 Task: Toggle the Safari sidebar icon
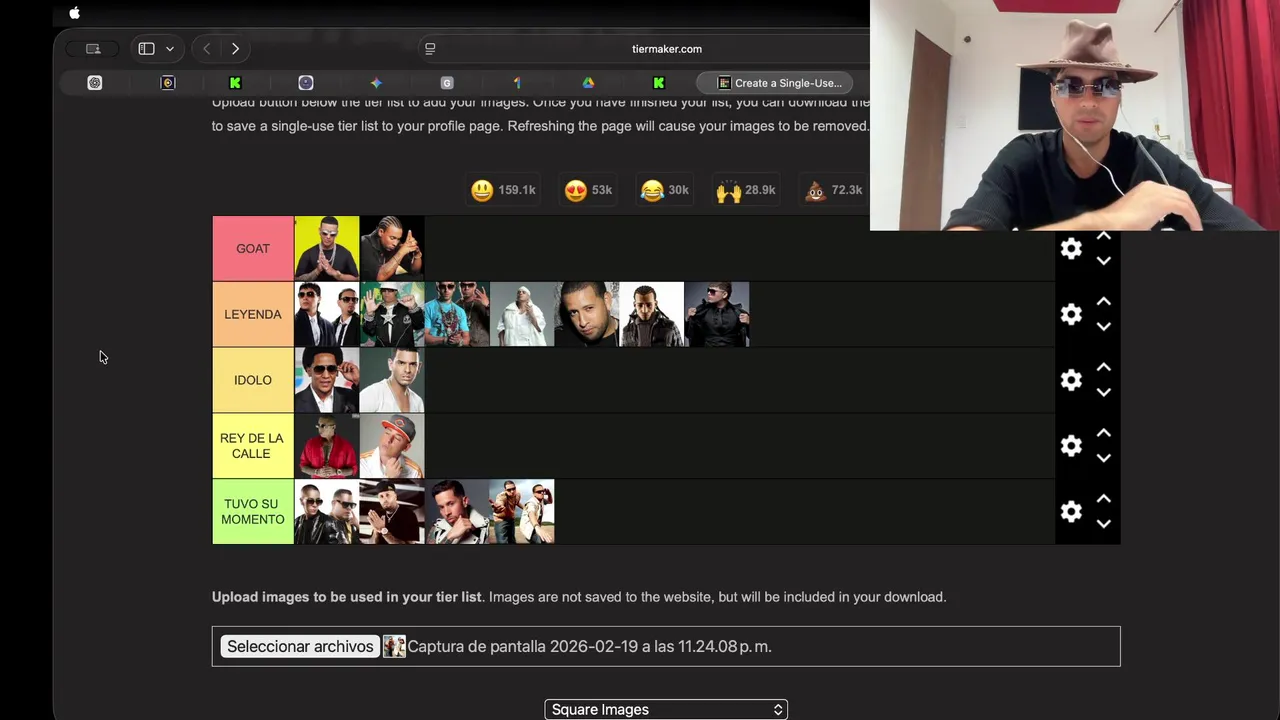tap(146, 49)
